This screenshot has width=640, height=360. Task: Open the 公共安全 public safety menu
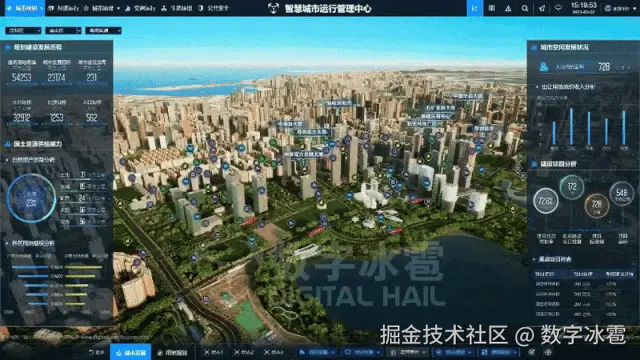click(213, 8)
